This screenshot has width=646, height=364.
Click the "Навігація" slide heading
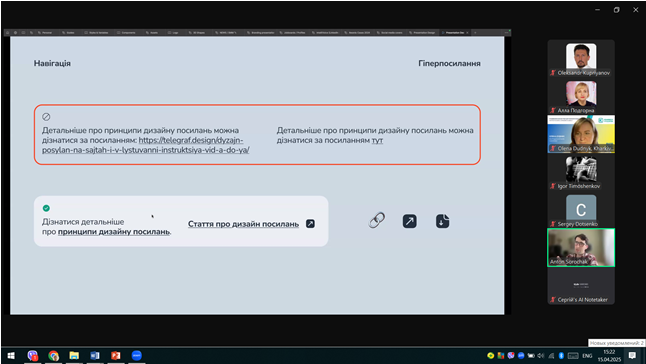(x=52, y=63)
